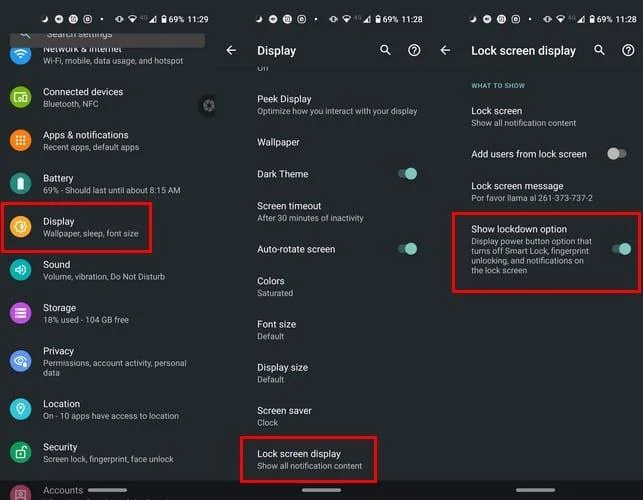Toggle the Auto-rotate screen switch
The width and height of the screenshot is (643, 500).
click(408, 249)
